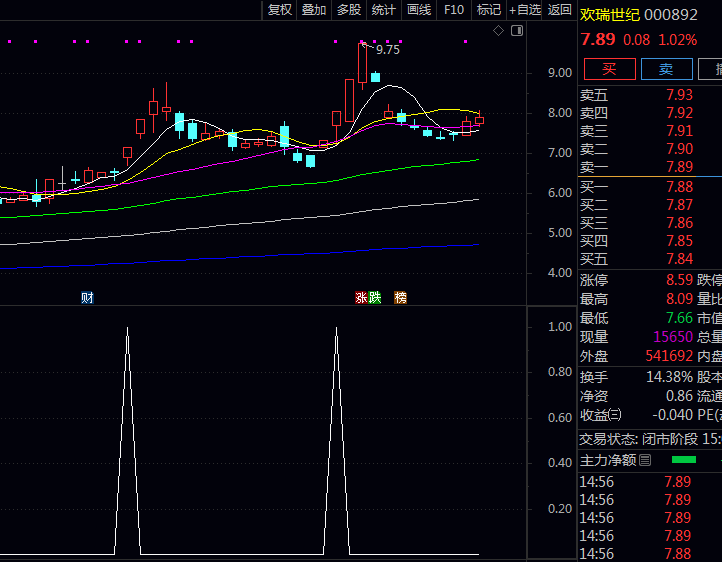The image size is (722, 562).
Task: Click the 标记 mark button
Action: (489, 10)
